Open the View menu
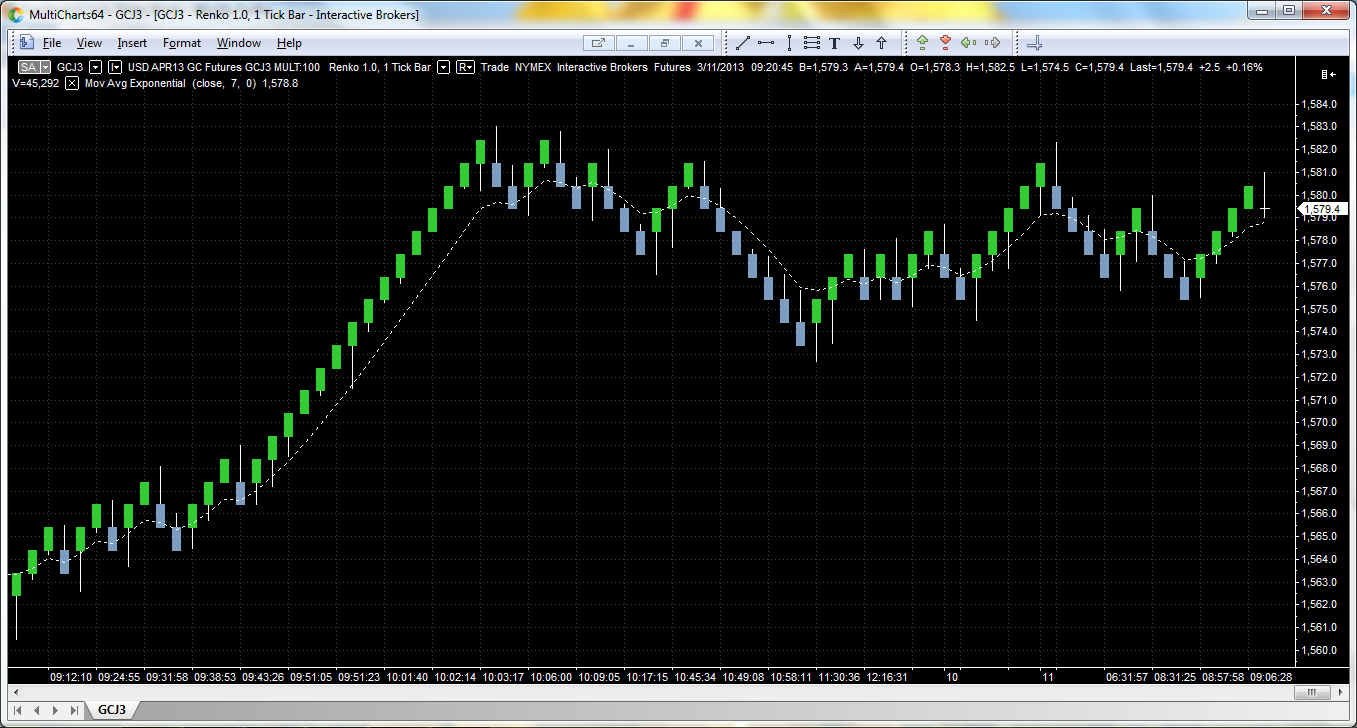The width and height of the screenshot is (1357, 728). pos(89,43)
